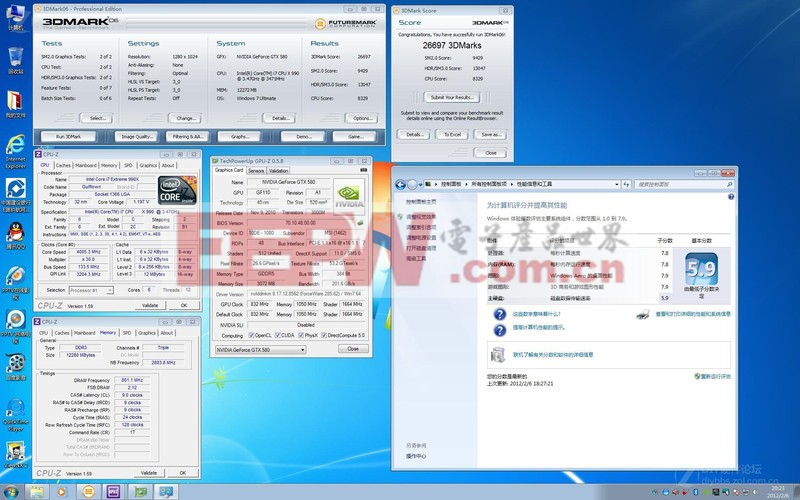
Task: Click the re-run assessment link
Action: [713, 376]
